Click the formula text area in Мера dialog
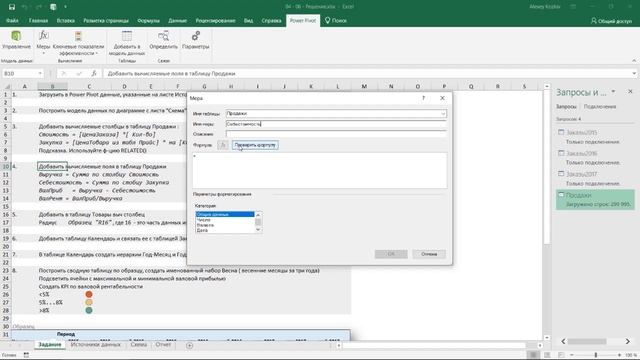 320,170
